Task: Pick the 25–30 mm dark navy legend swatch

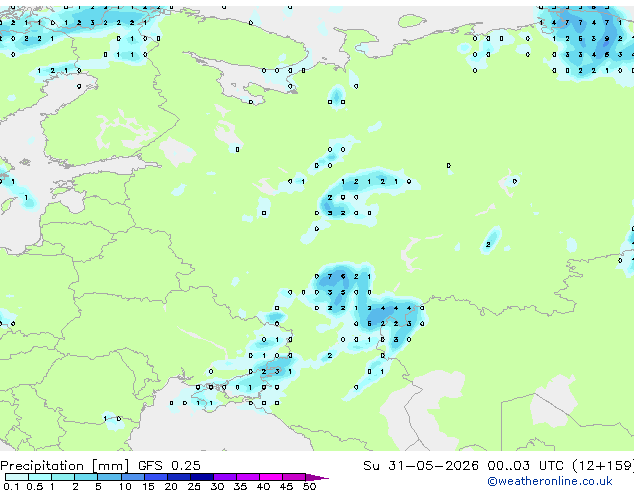Action: (202, 477)
